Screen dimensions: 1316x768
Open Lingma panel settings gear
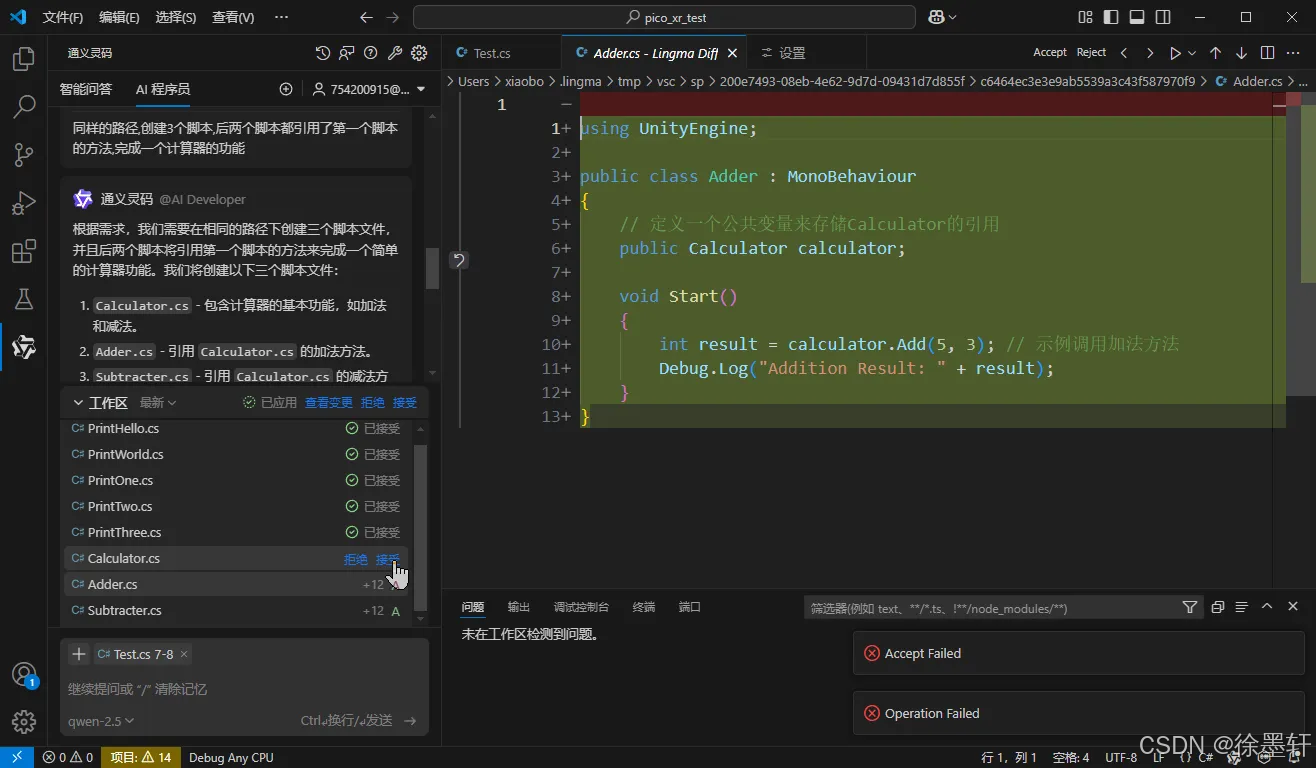pos(419,53)
